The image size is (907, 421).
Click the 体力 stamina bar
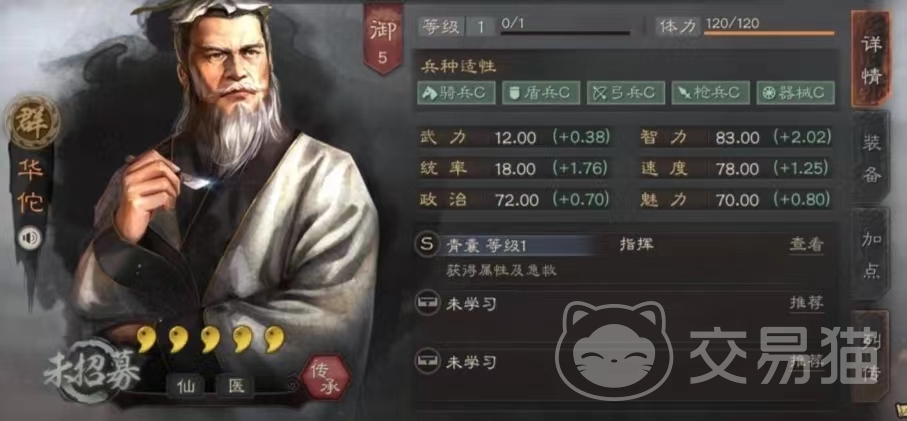click(x=769, y=33)
